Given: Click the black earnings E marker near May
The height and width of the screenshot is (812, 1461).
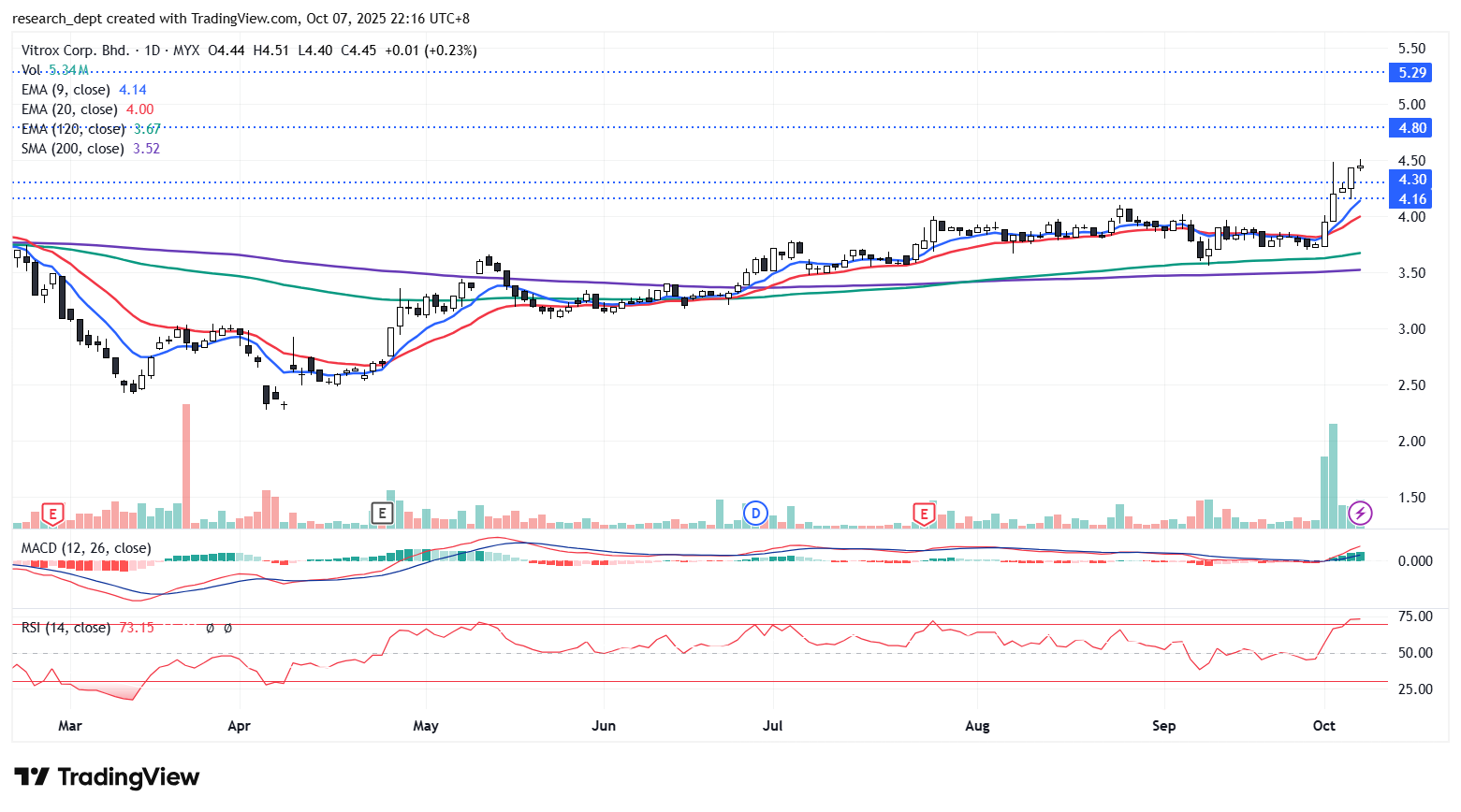Looking at the screenshot, I should 381,513.
